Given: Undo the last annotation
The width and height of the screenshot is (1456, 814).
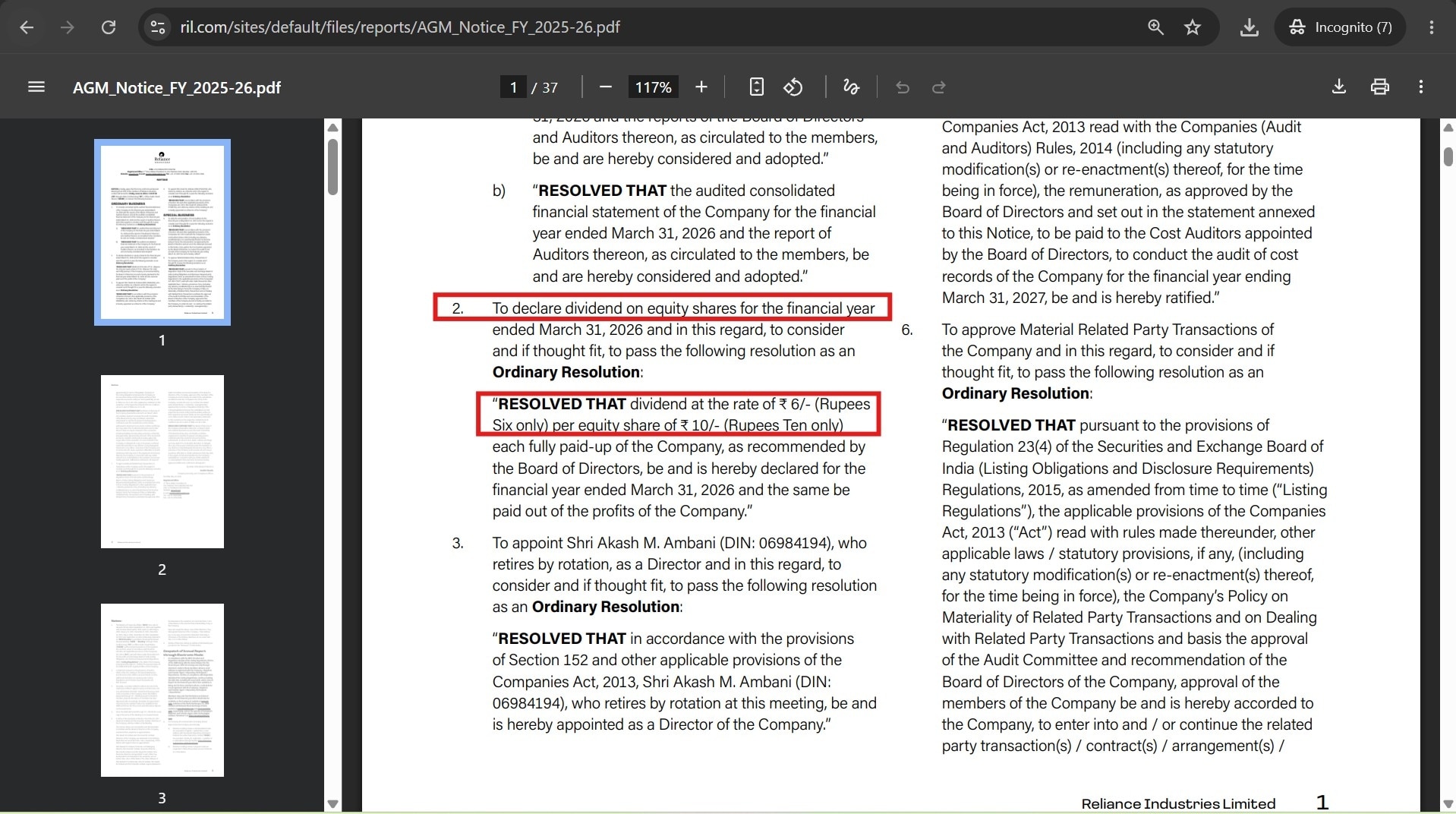Looking at the screenshot, I should point(903,87).
